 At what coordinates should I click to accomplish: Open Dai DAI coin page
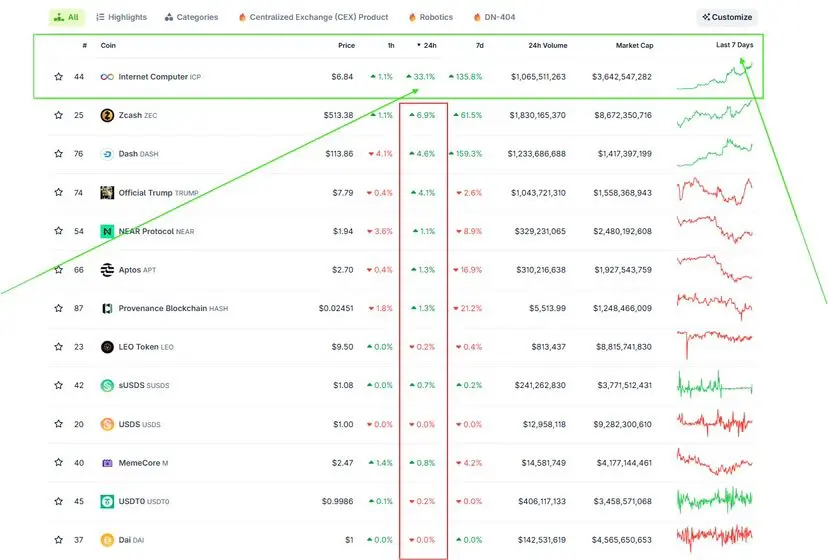pyautogui.click(x=131, y=540)
